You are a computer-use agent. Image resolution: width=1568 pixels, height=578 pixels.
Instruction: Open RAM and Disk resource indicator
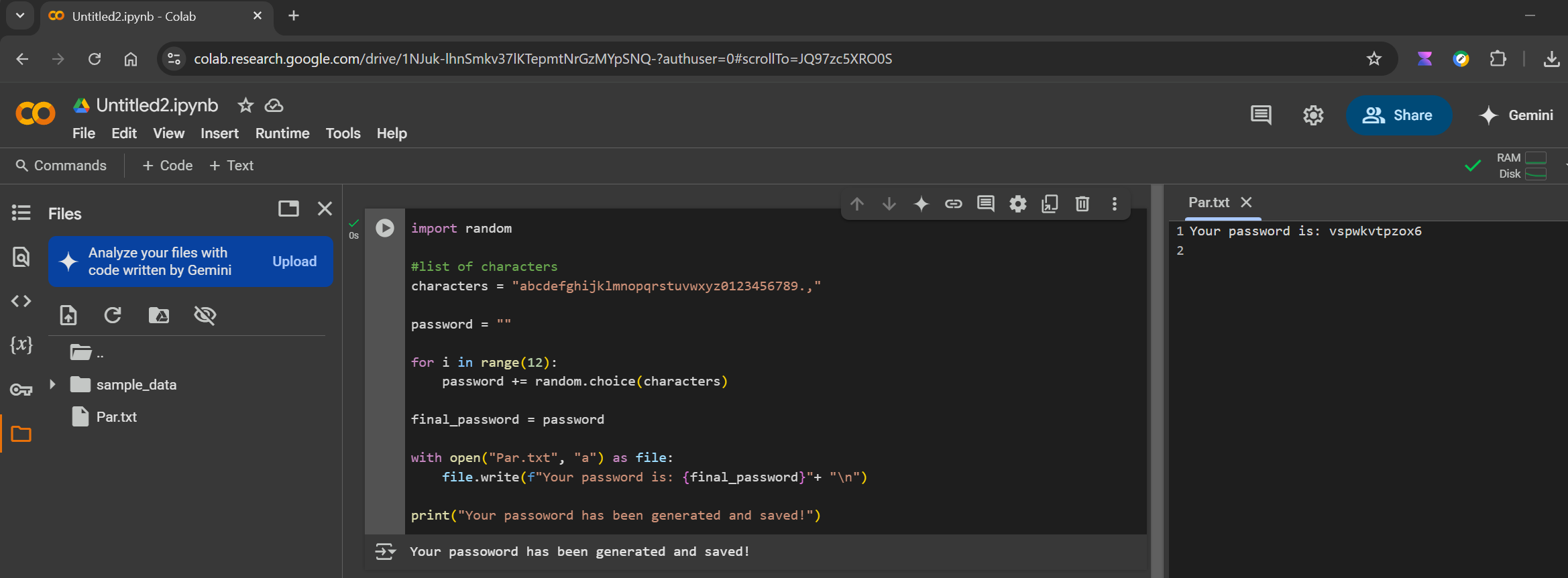click(1521, 166)
